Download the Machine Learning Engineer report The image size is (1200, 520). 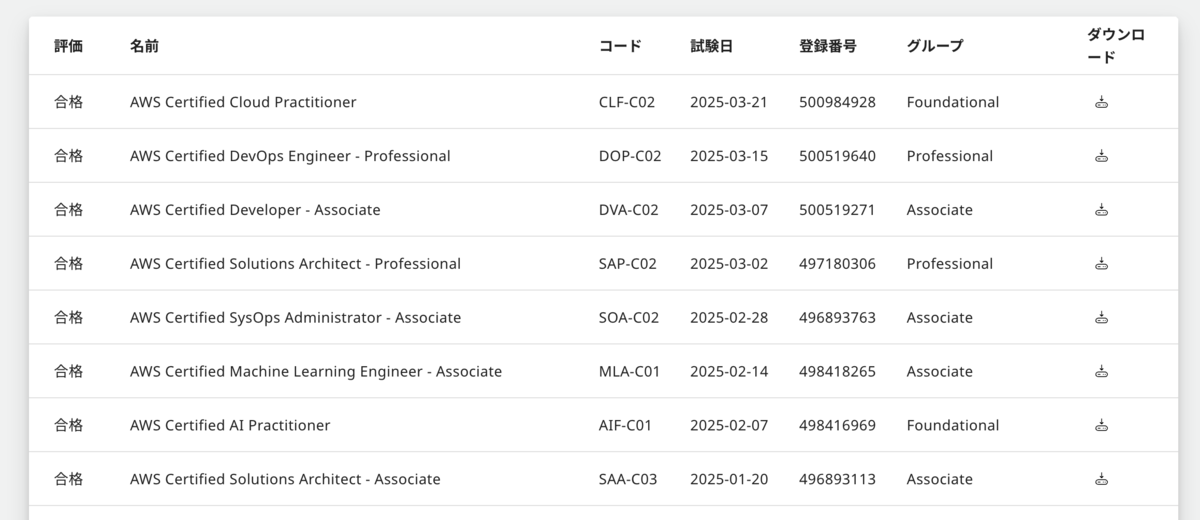click(x=1101, y=372)
